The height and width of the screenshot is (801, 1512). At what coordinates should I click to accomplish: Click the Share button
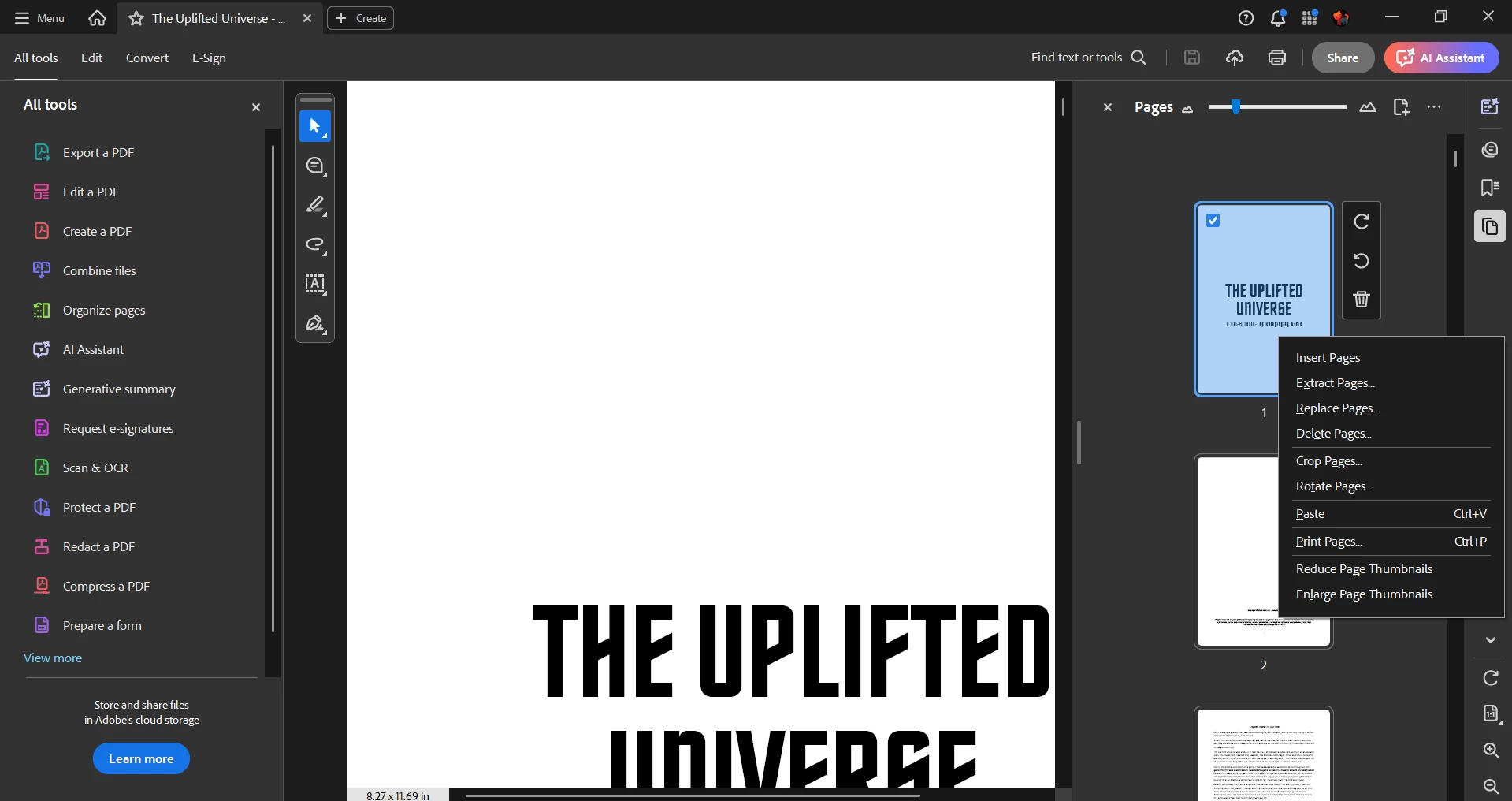1343,58
